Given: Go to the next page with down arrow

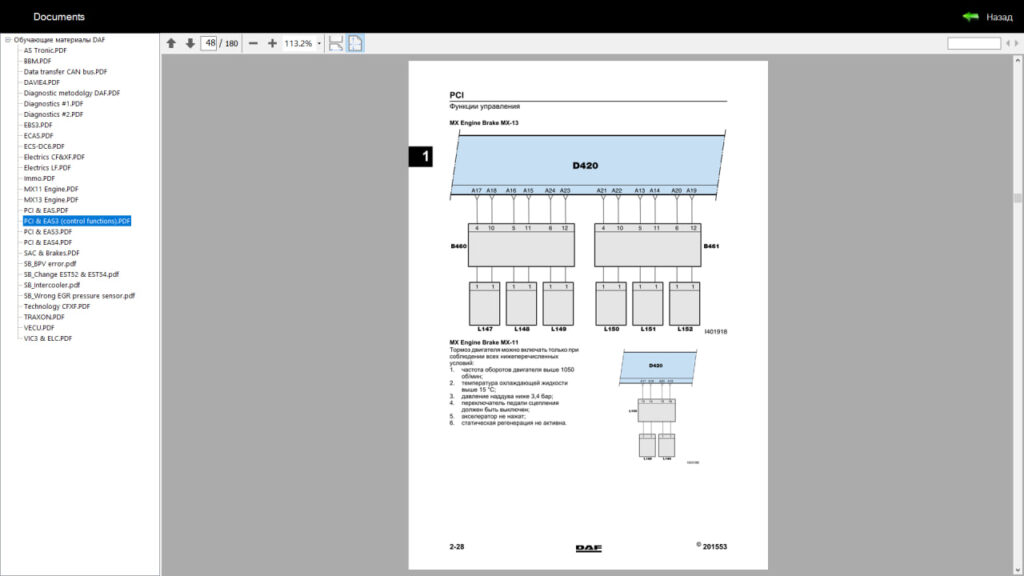Looking at the screenshot, I should tap(190, 43).
